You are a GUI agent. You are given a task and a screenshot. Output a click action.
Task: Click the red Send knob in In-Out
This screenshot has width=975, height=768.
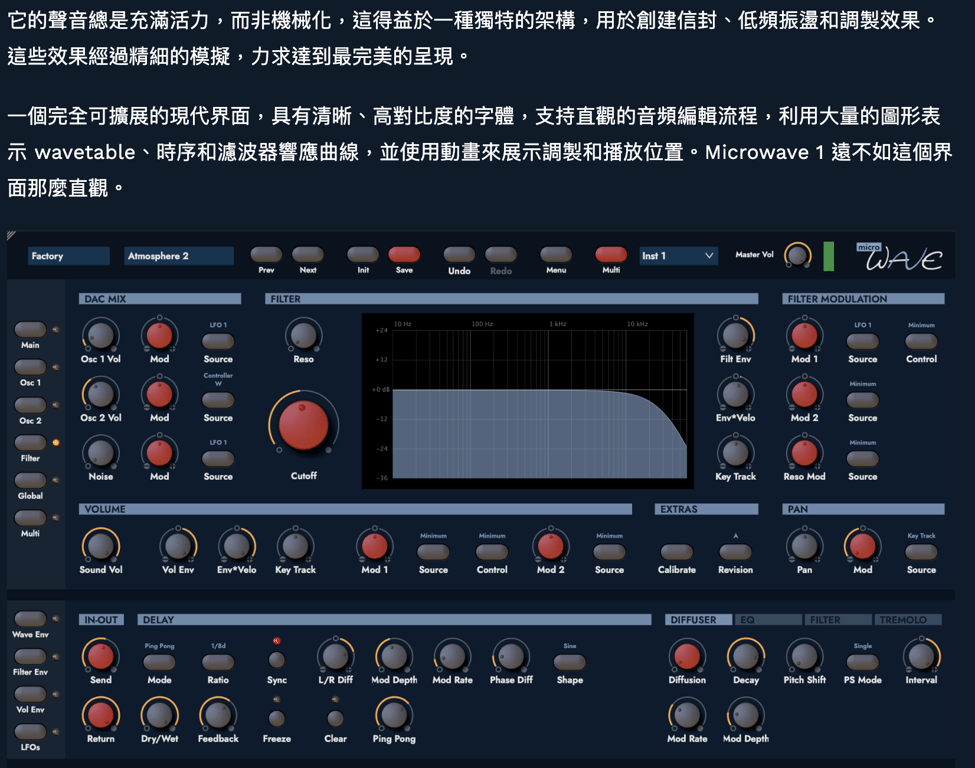pos(101,656)
